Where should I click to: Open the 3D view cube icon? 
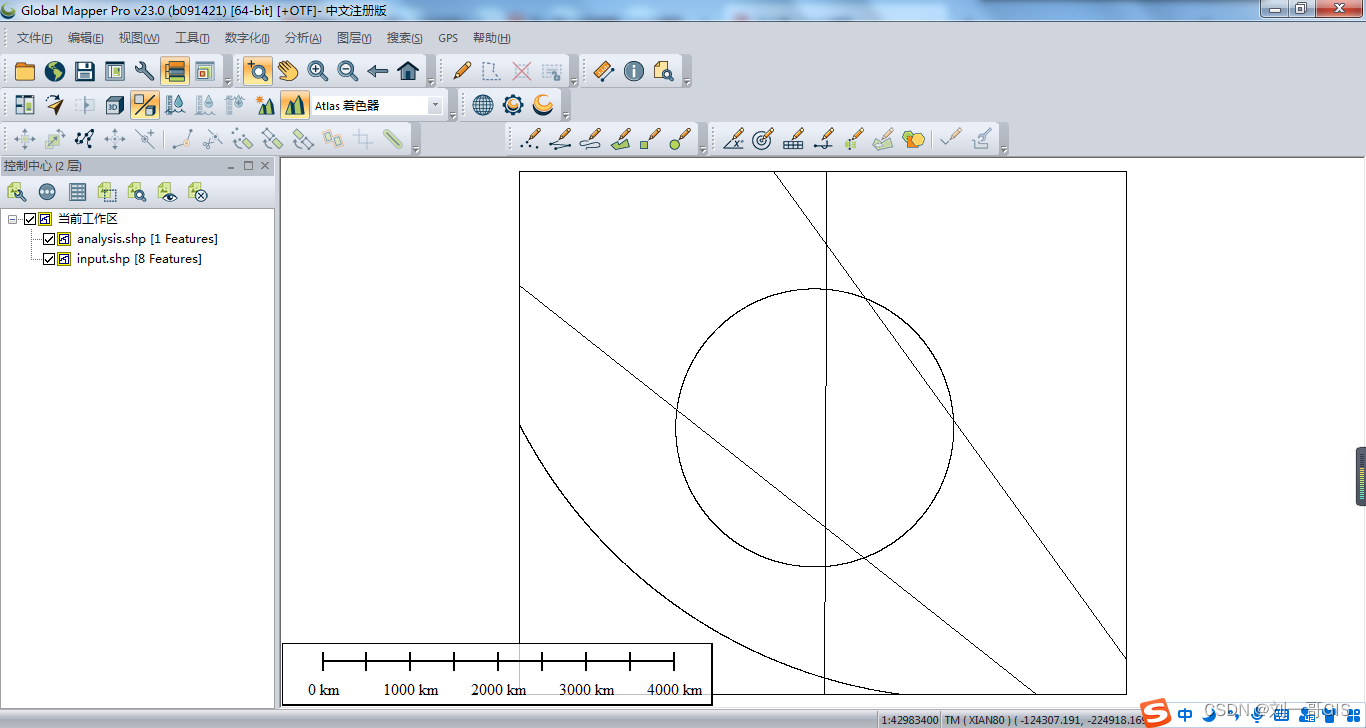pyautogui.click(x=114, y=104)
